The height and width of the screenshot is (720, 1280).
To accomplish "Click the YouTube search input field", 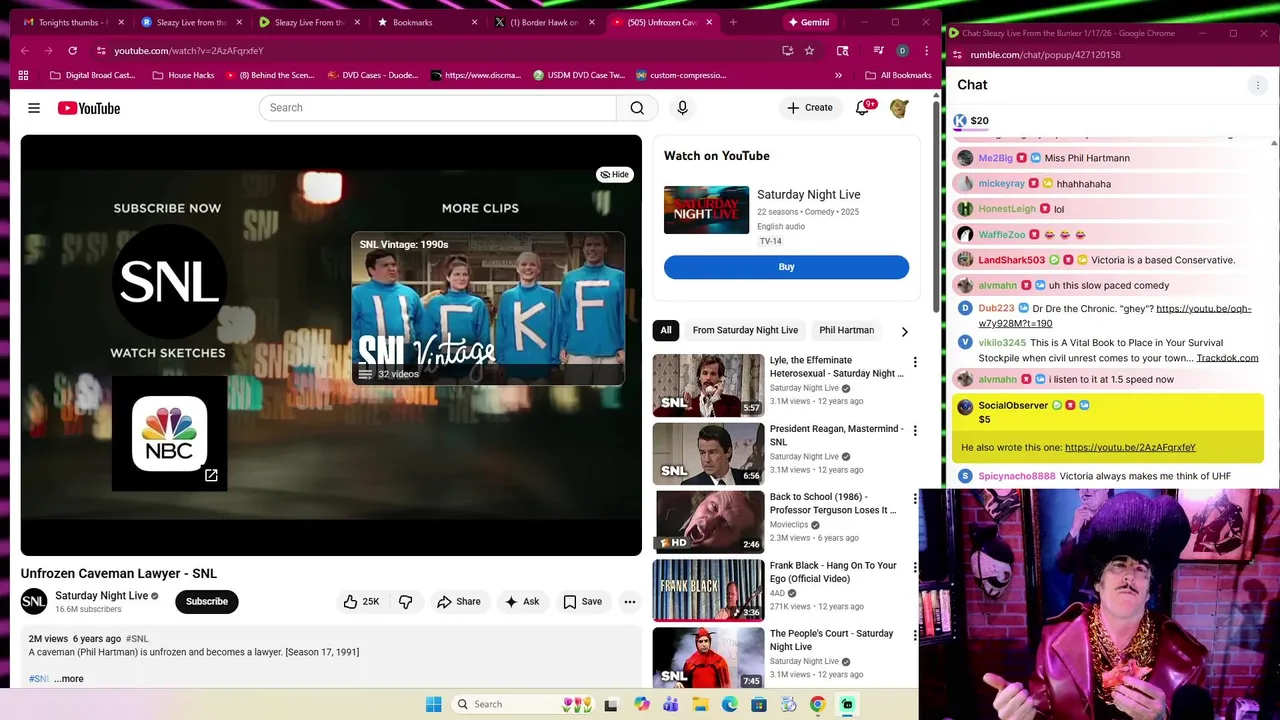I will 438,108.
